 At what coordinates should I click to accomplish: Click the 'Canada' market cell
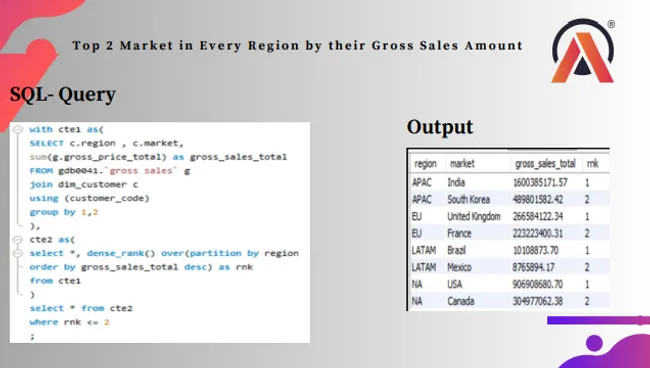pyautogui.click(x=461, y=301)
